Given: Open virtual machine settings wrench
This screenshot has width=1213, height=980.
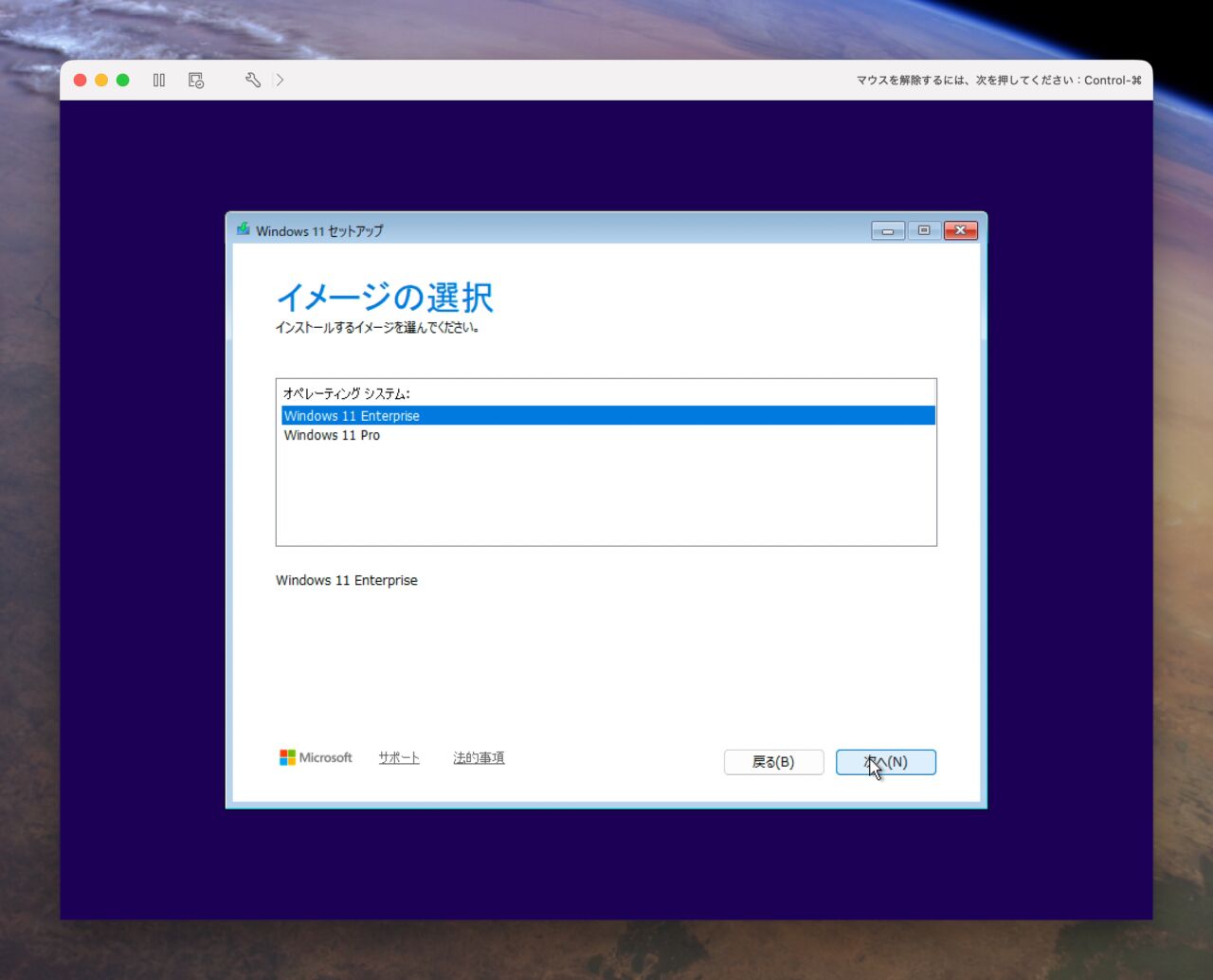Looking at the screenshot, I should click(252, 81).
